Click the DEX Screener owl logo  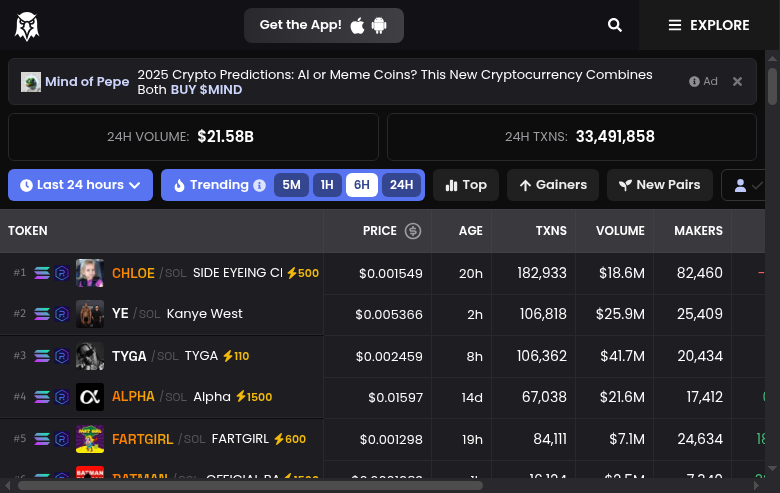coord(27,26)
